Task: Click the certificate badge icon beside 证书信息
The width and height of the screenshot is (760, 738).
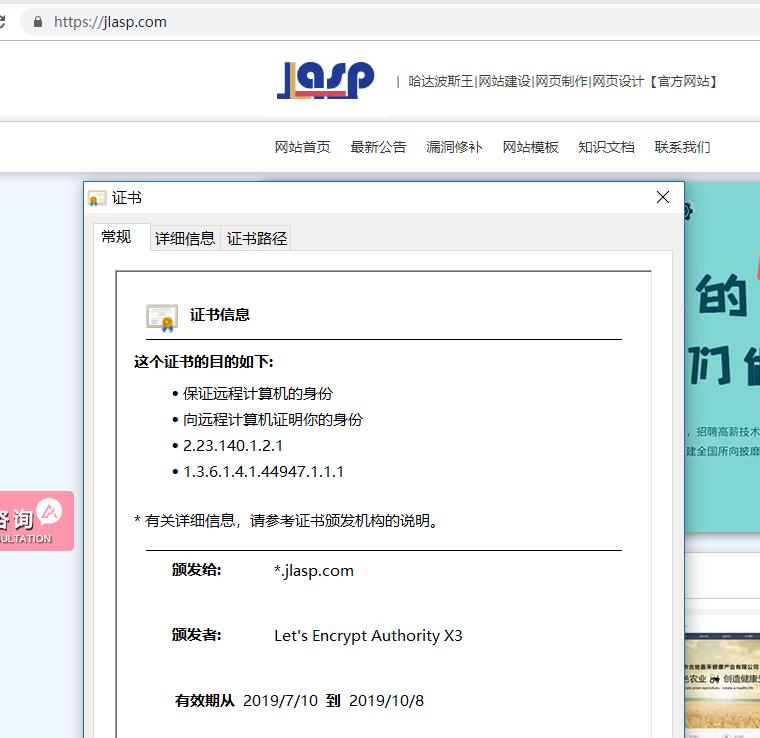Action: [162, 318]
